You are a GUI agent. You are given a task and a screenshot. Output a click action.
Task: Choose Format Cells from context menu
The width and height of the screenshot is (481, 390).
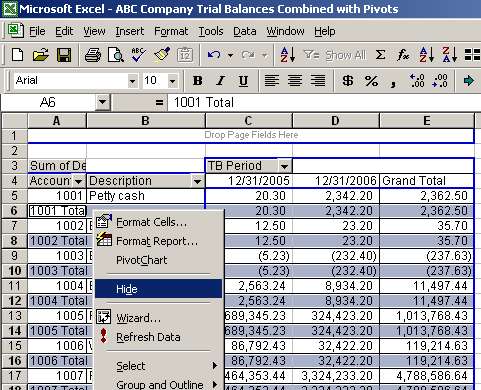[x=159, y=222]
